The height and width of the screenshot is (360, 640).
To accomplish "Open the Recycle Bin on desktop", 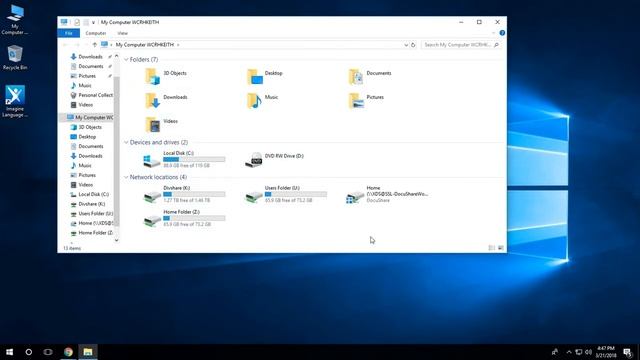I will click(x=15, y=57).
